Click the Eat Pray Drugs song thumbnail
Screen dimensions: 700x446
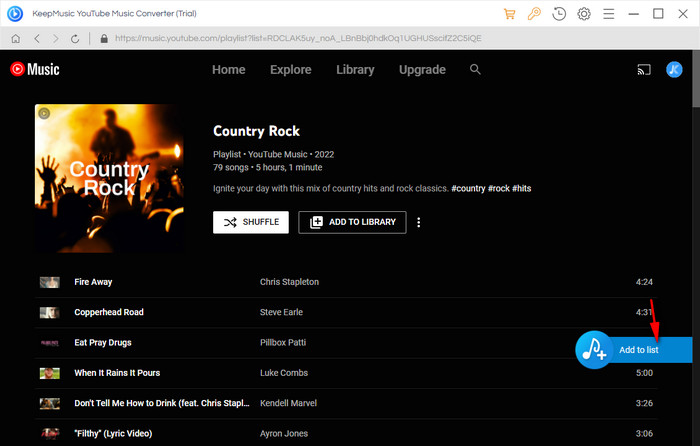[x=50, y=343]
